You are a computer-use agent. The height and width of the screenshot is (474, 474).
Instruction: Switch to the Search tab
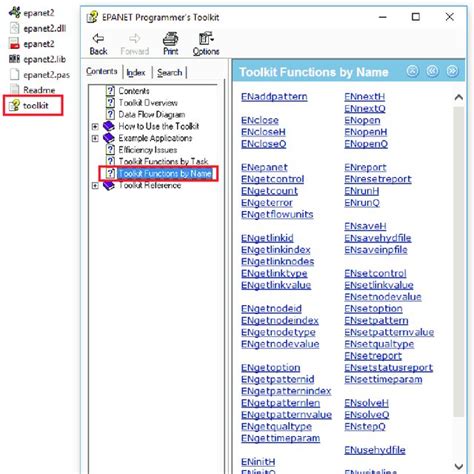[x=170, y=72]
